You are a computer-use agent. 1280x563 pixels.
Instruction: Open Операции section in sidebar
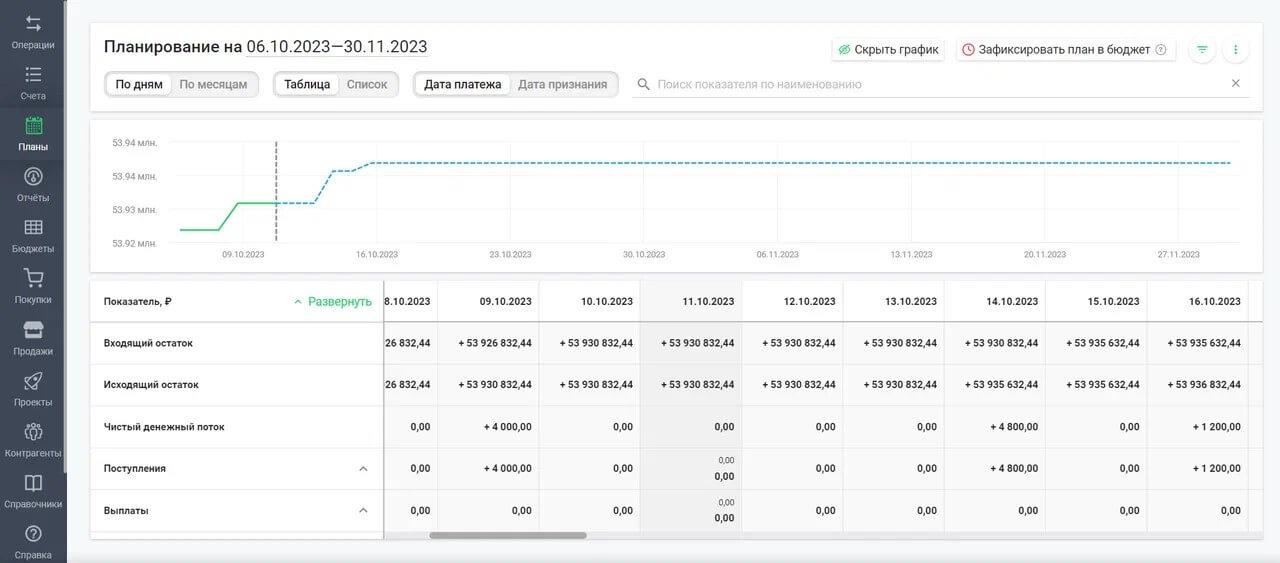[x=33, y=31]
